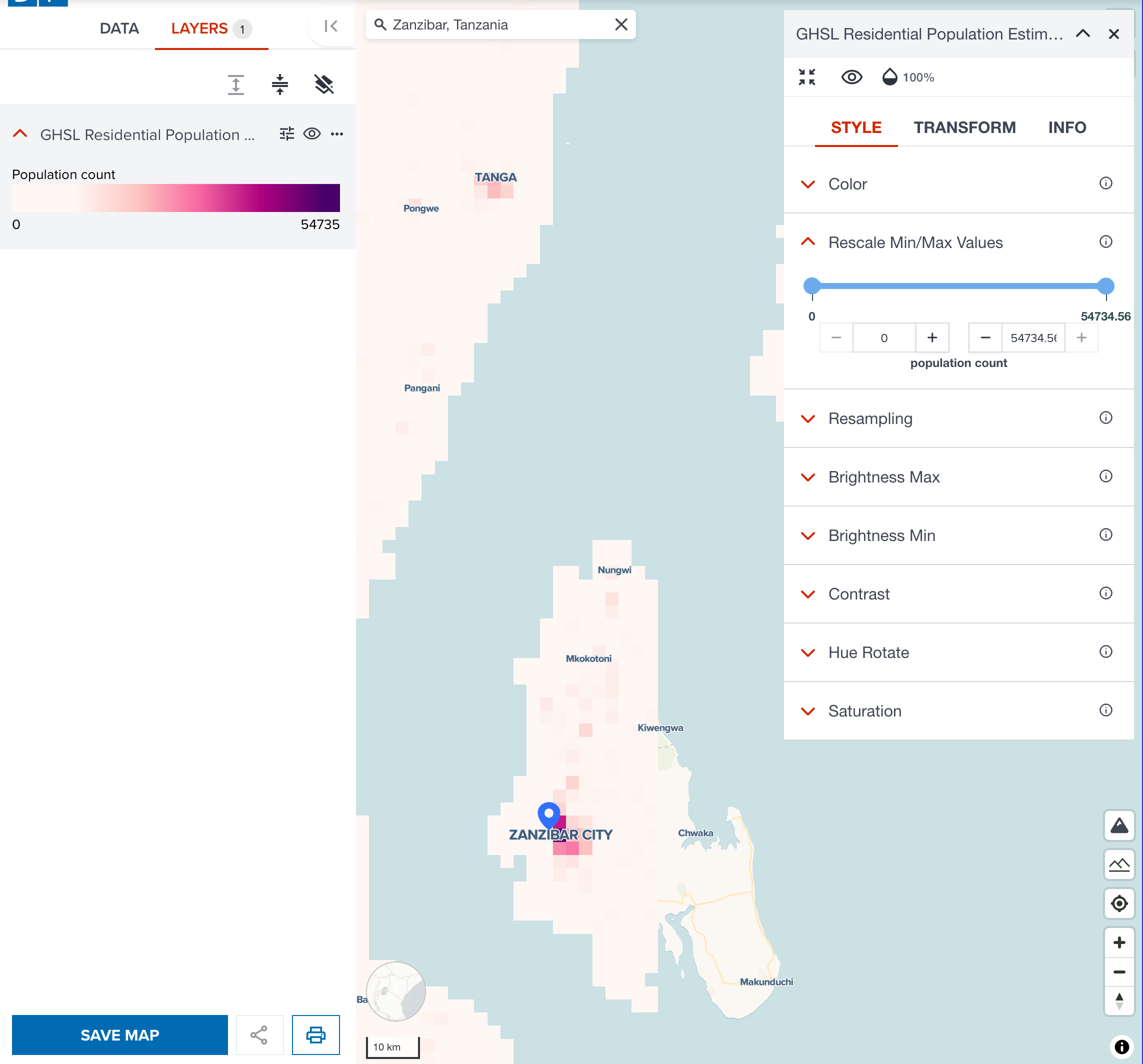
Task: Collapse Rescale Min/Max Values section
Action: 914,242
